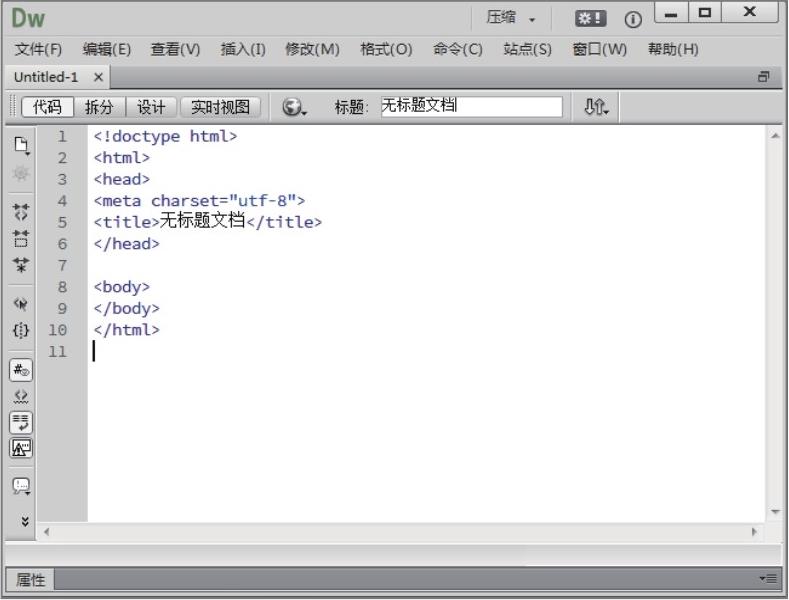This screenshot has width=789, height=600.
Task: Toggle word wrap icon
Action: click(x=21, y=422)
